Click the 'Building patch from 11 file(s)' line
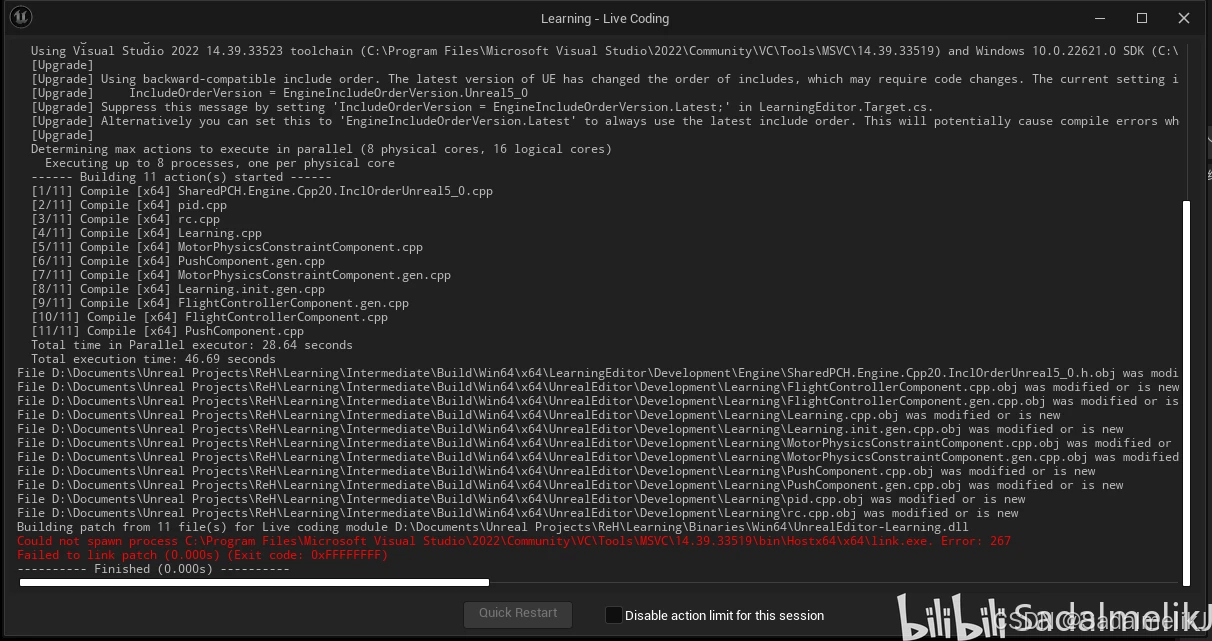The image size is (1212, 641). 492,527
